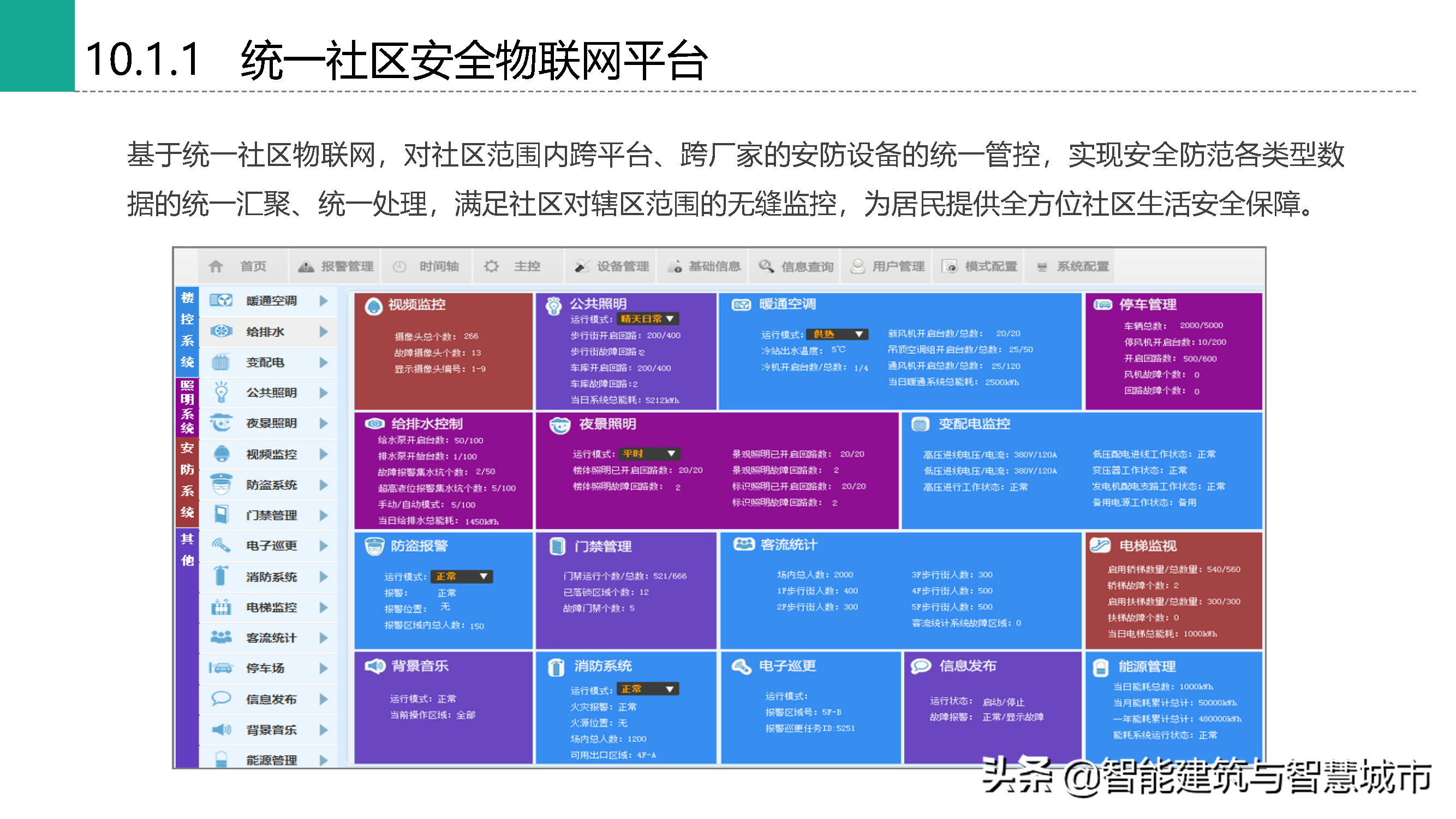
Task: Click the 暖通空调 card header icon
Action: (x=742, y=305)
